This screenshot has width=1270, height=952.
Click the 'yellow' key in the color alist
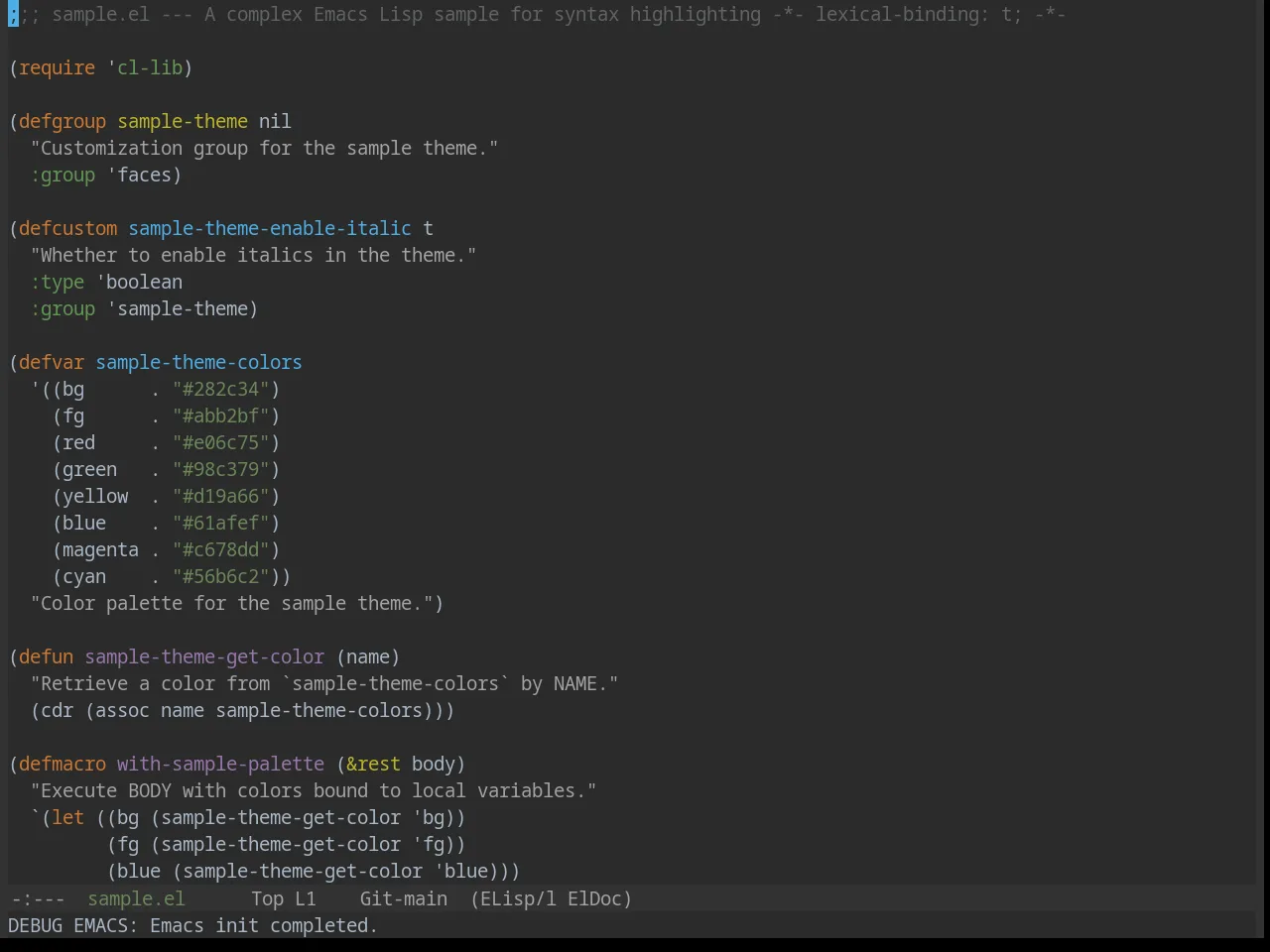95,496
